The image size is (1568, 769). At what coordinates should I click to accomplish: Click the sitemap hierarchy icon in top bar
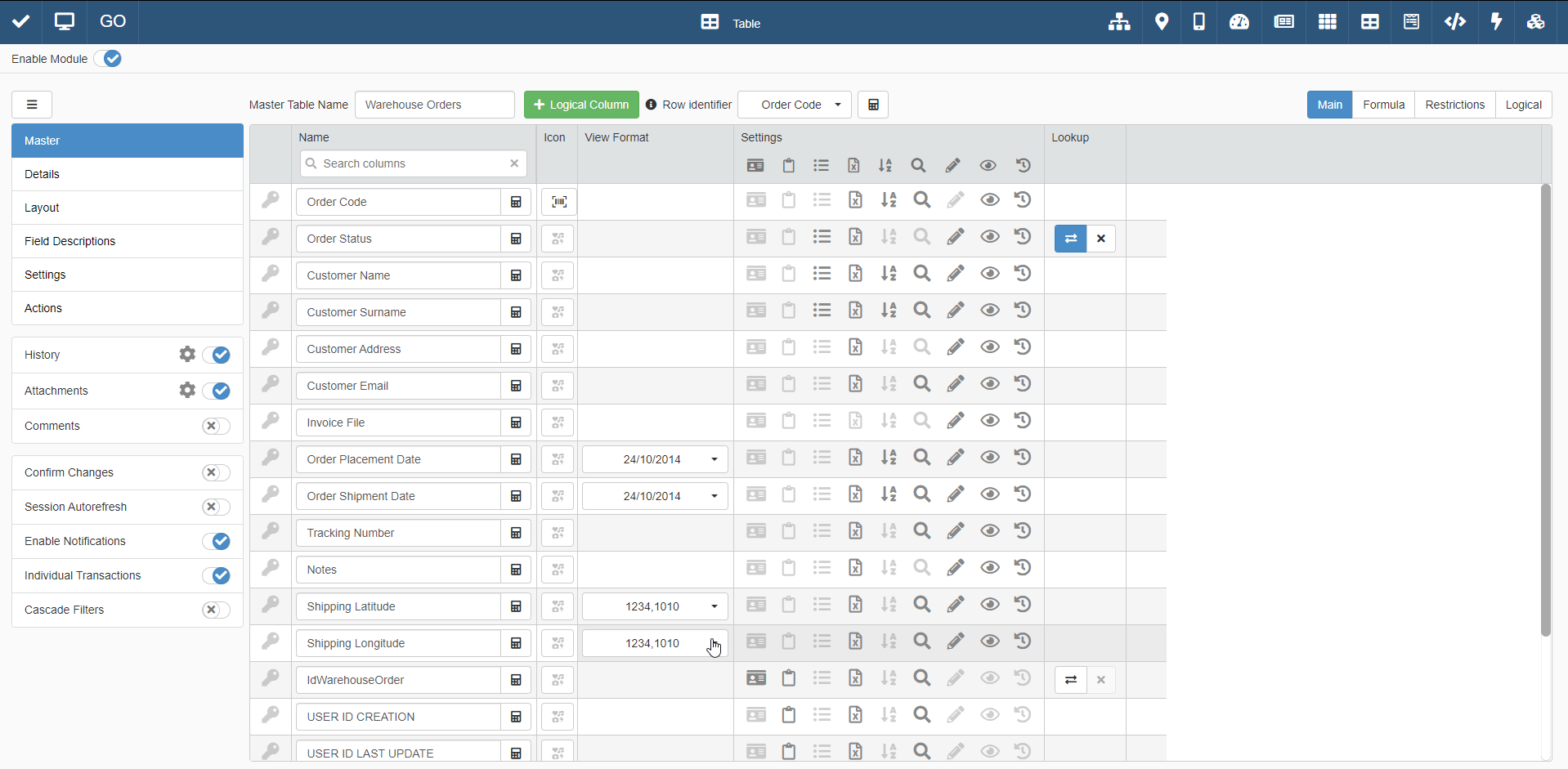tap(1119, 22)
